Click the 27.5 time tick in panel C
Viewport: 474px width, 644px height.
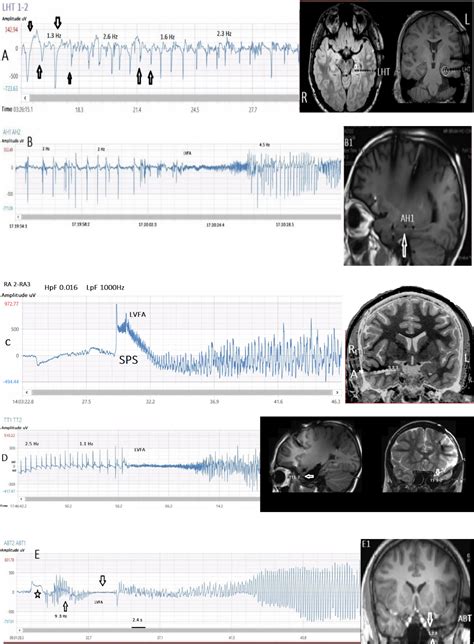[87, 402]
